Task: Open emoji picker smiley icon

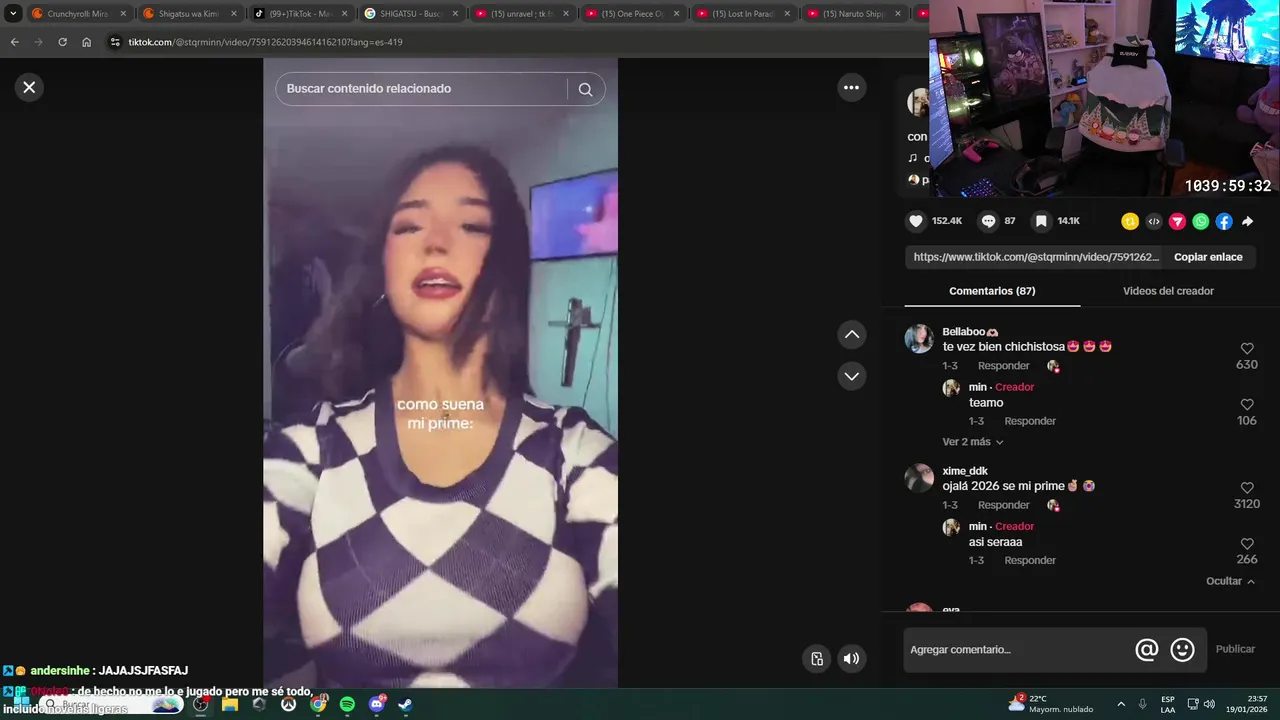Action: click(1182, 650)
